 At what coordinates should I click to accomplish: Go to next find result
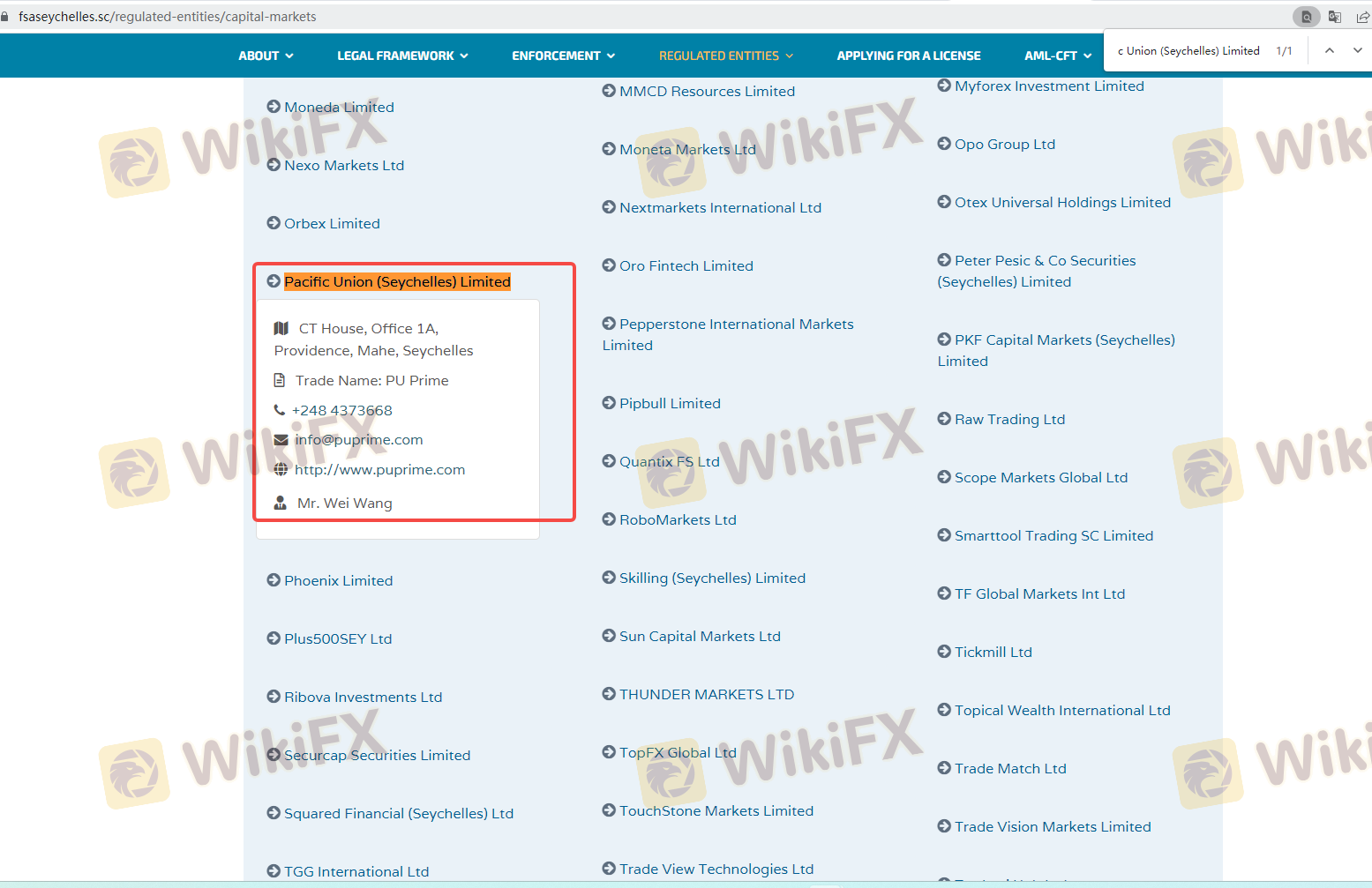[x=1357, y=51]
